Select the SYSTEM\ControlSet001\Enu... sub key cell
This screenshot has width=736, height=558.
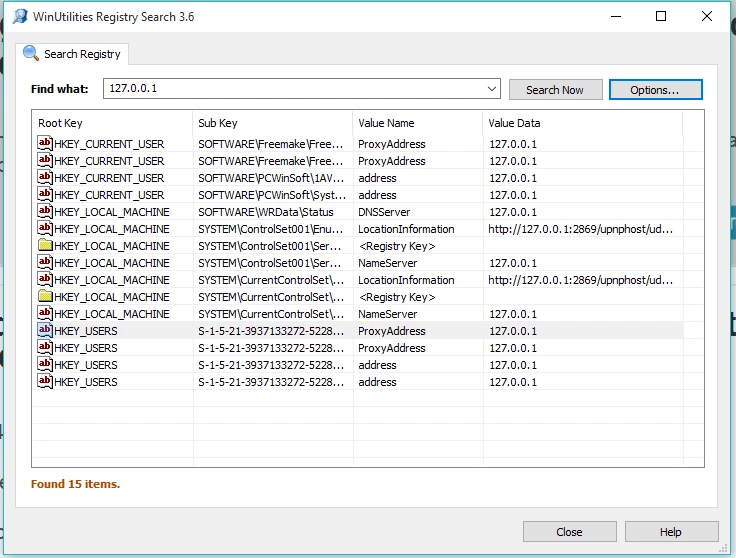click(x=270, y=229)
